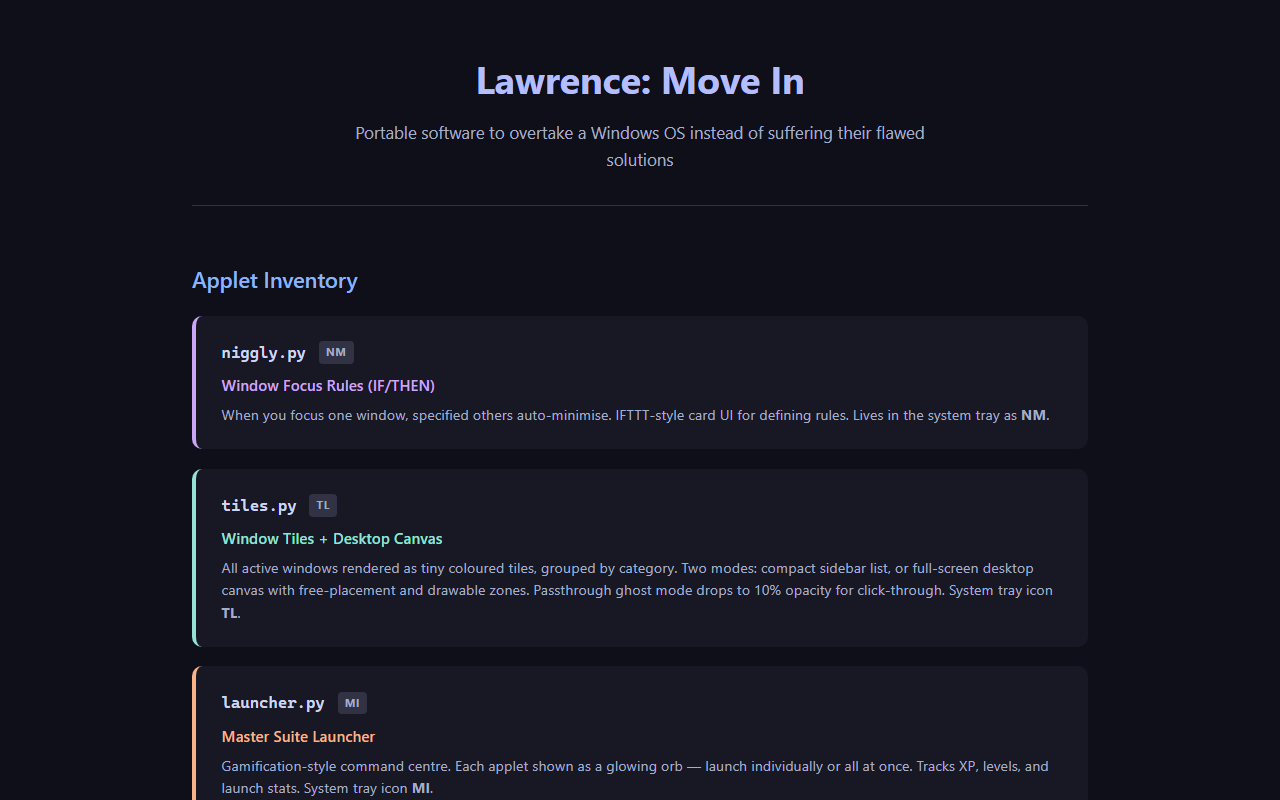Click the Window Tiles + Desktop Canvas subtitle
The width and height of the screenshot is (1280, 800).
coord(332,539)
